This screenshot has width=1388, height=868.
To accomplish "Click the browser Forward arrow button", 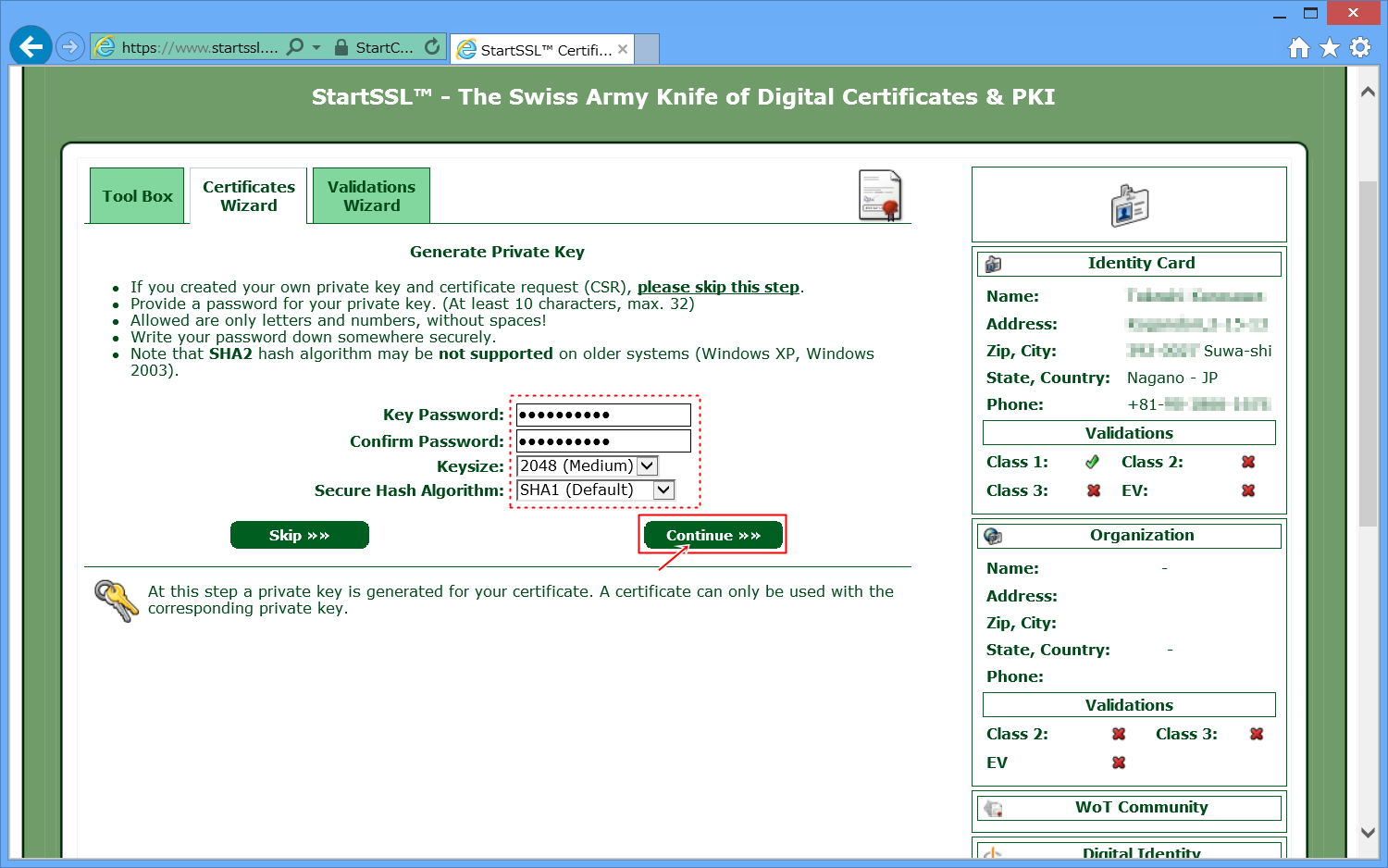I will tap(70, 46).
